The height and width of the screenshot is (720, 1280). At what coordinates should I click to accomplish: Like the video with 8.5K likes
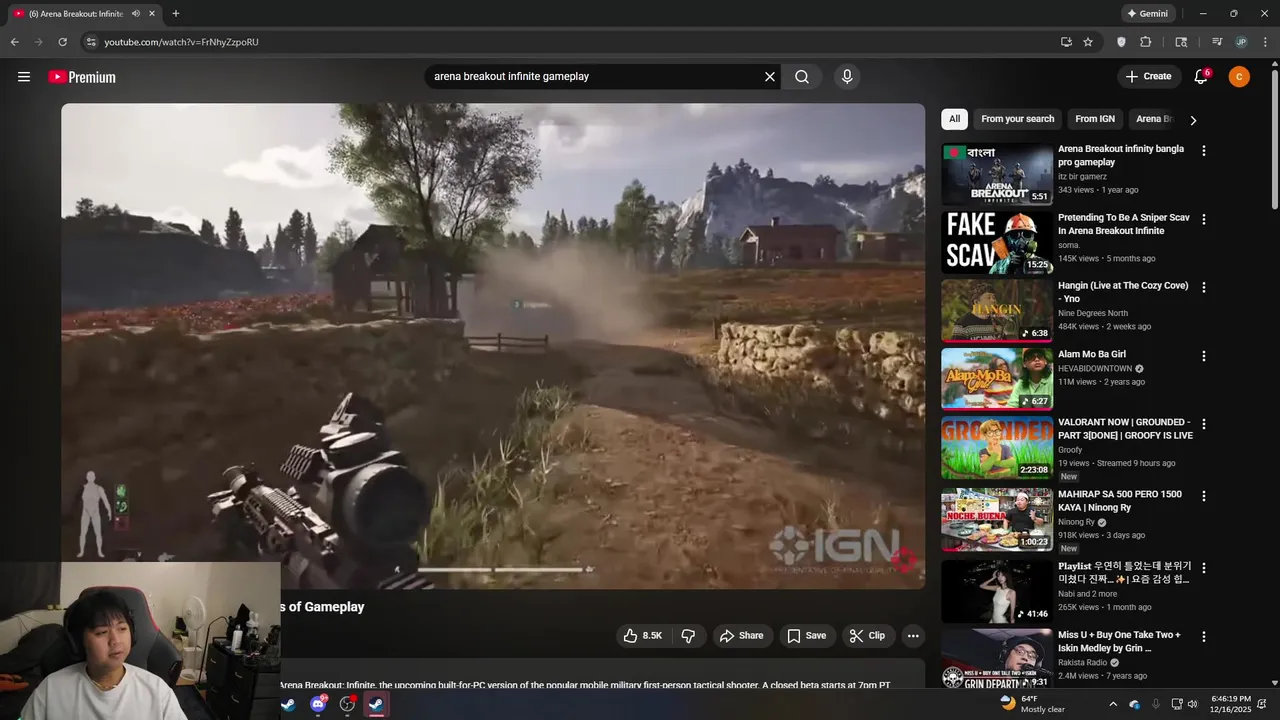point(642,636)
